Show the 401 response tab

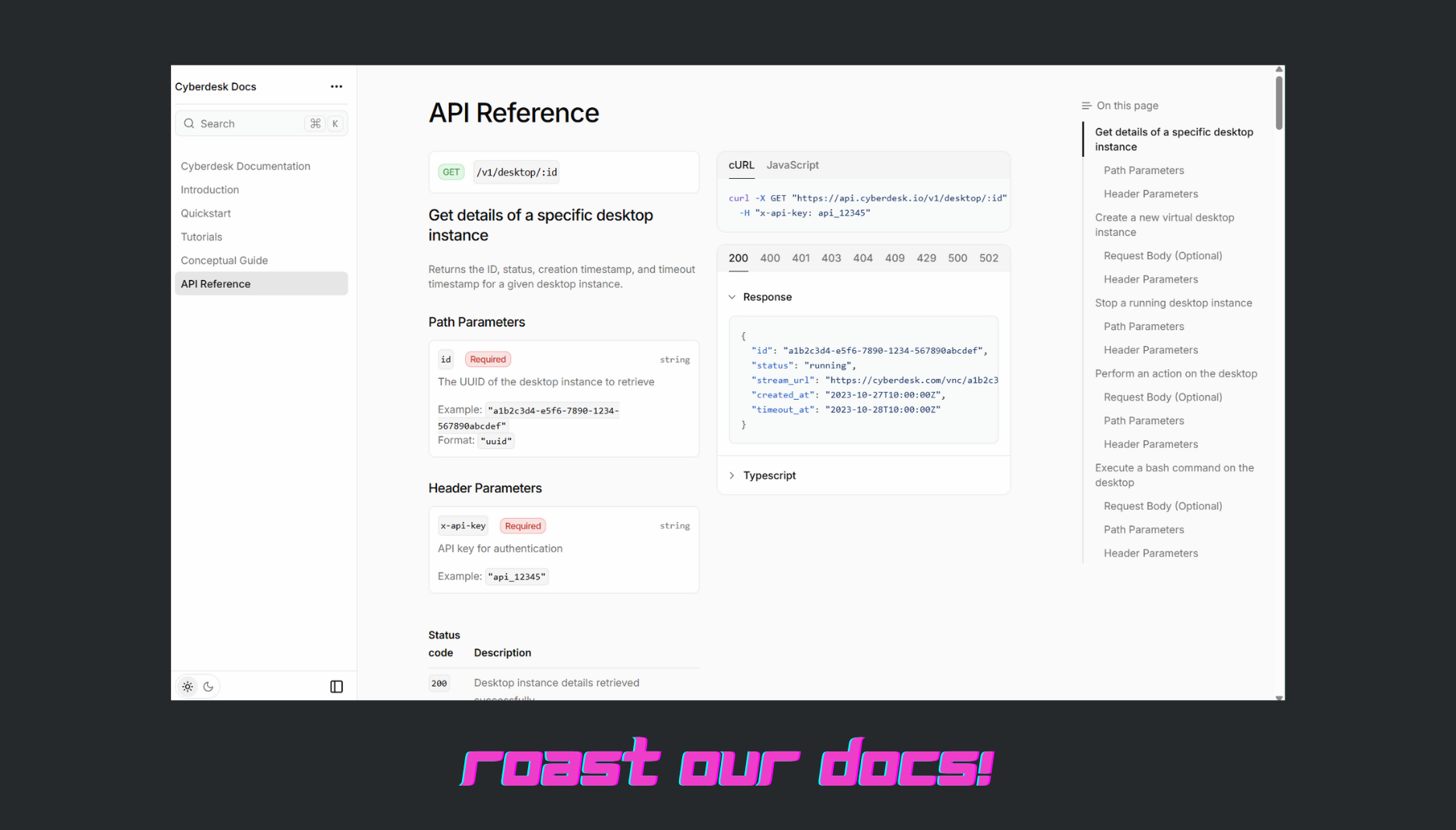(x=801, y=258)
